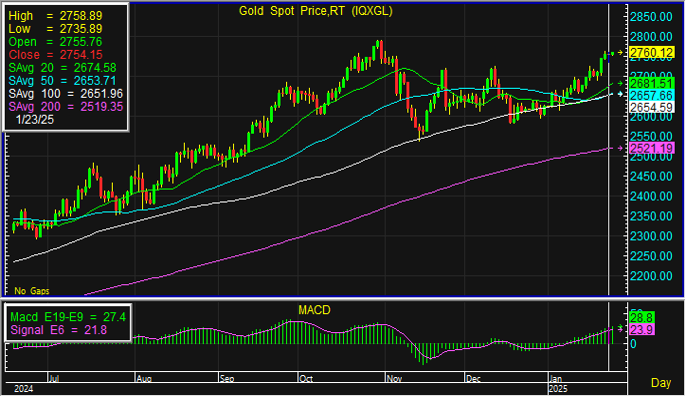
Task: Click the Macd E19-E9 = 27.4 reading
Action: (x=68, y=317)
